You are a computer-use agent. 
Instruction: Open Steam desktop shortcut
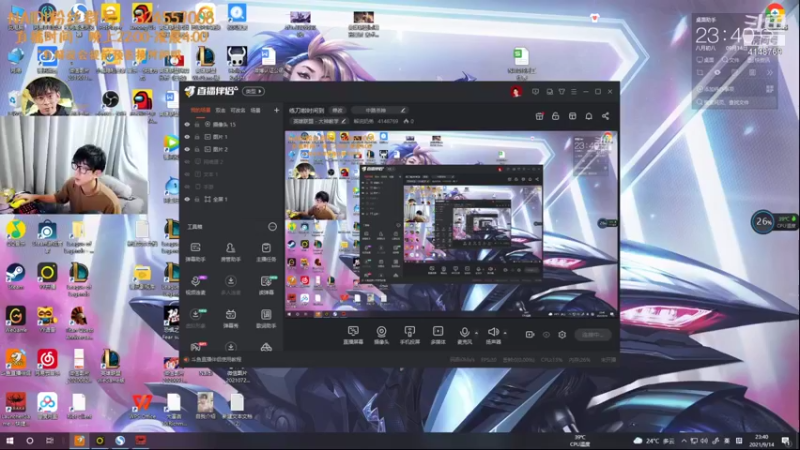[15, 276]
